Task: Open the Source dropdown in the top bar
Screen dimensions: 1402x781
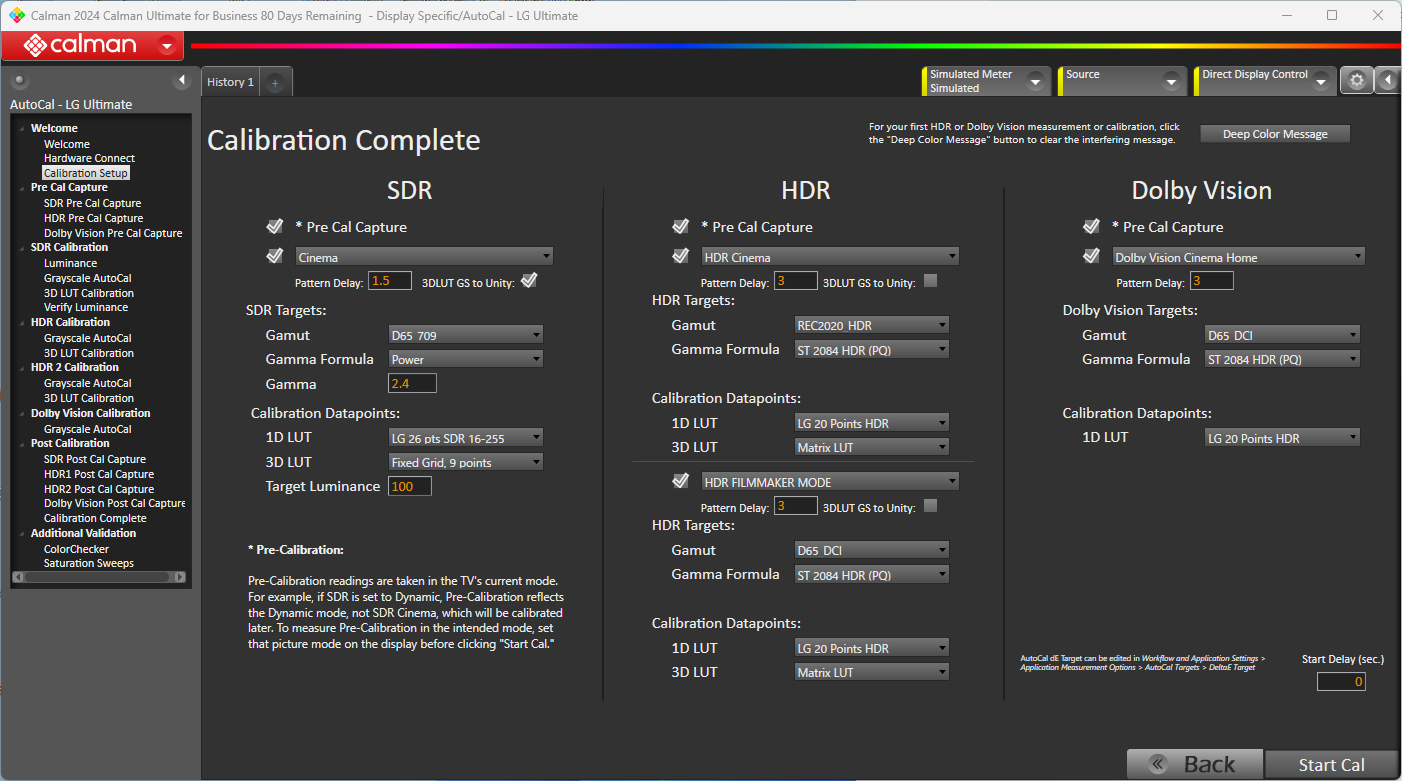Action: (1122, 80)
